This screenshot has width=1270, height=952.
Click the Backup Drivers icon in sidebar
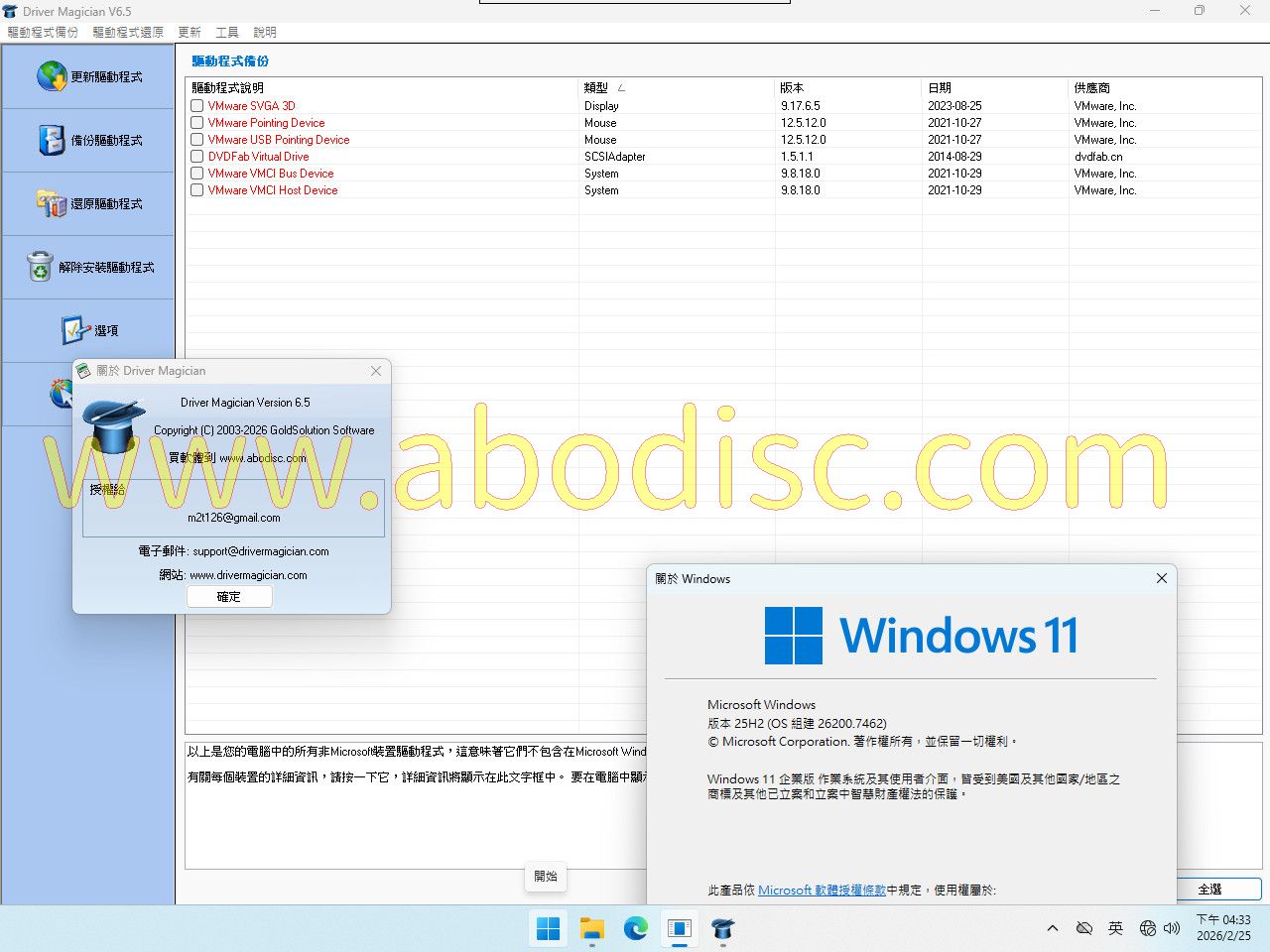[52, 140]
